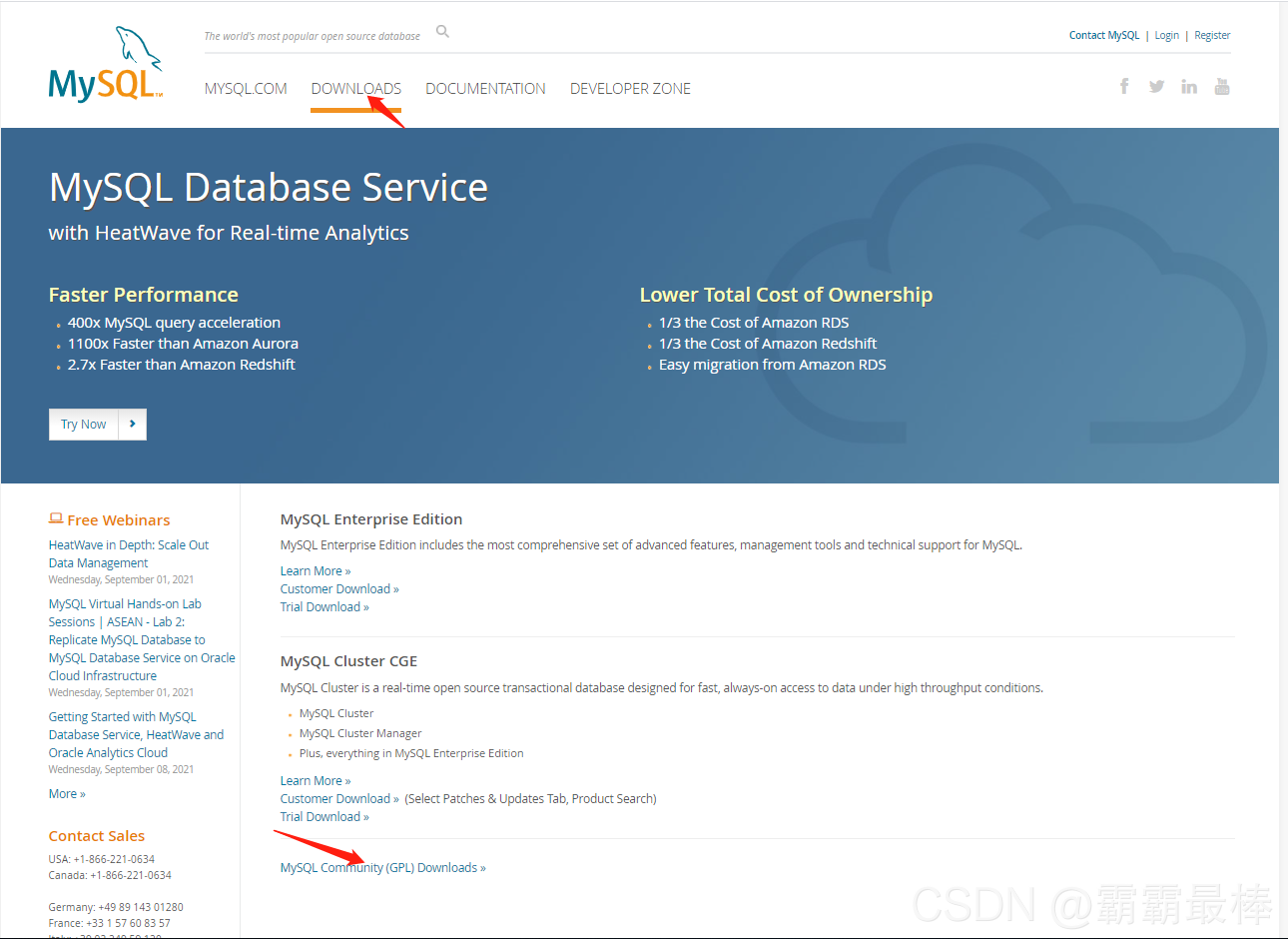Screen dimensions: 1288x939
Task: Open the DOWNLOADS tab
Action: pos(355,89)
